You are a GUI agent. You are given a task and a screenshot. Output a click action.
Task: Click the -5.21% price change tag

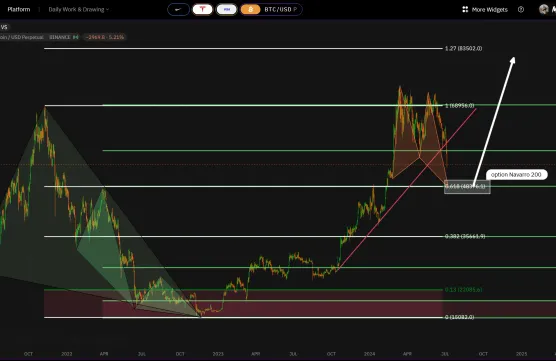[105, 37]
